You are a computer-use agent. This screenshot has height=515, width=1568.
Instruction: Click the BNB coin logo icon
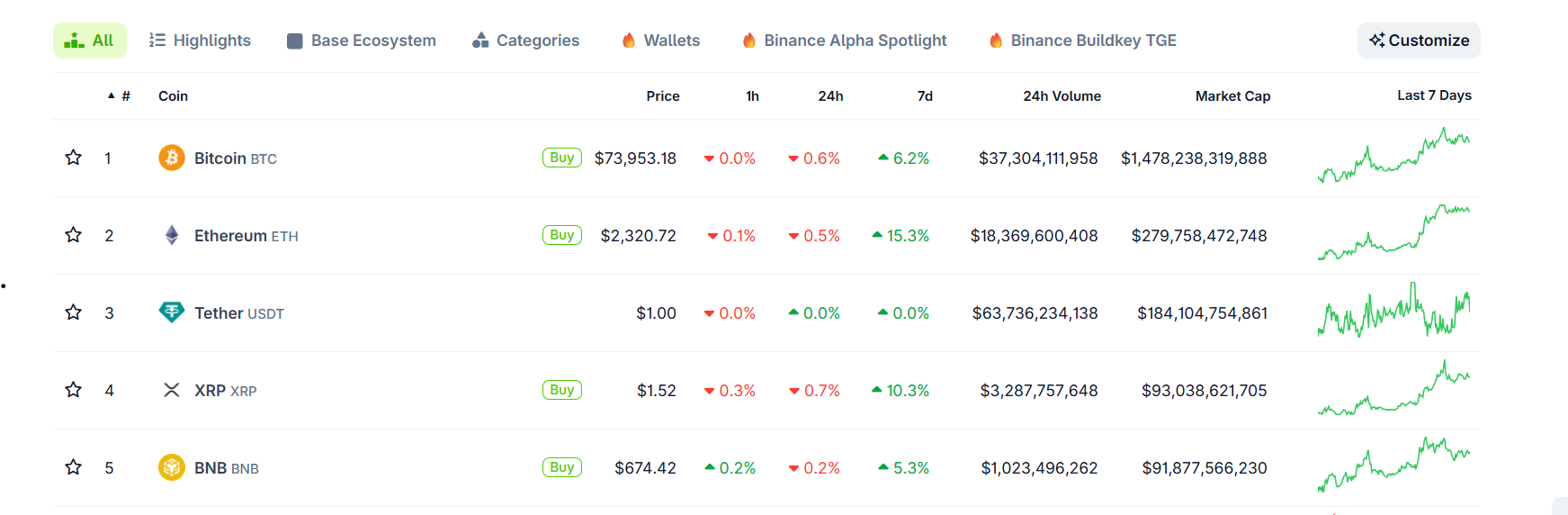172,467
